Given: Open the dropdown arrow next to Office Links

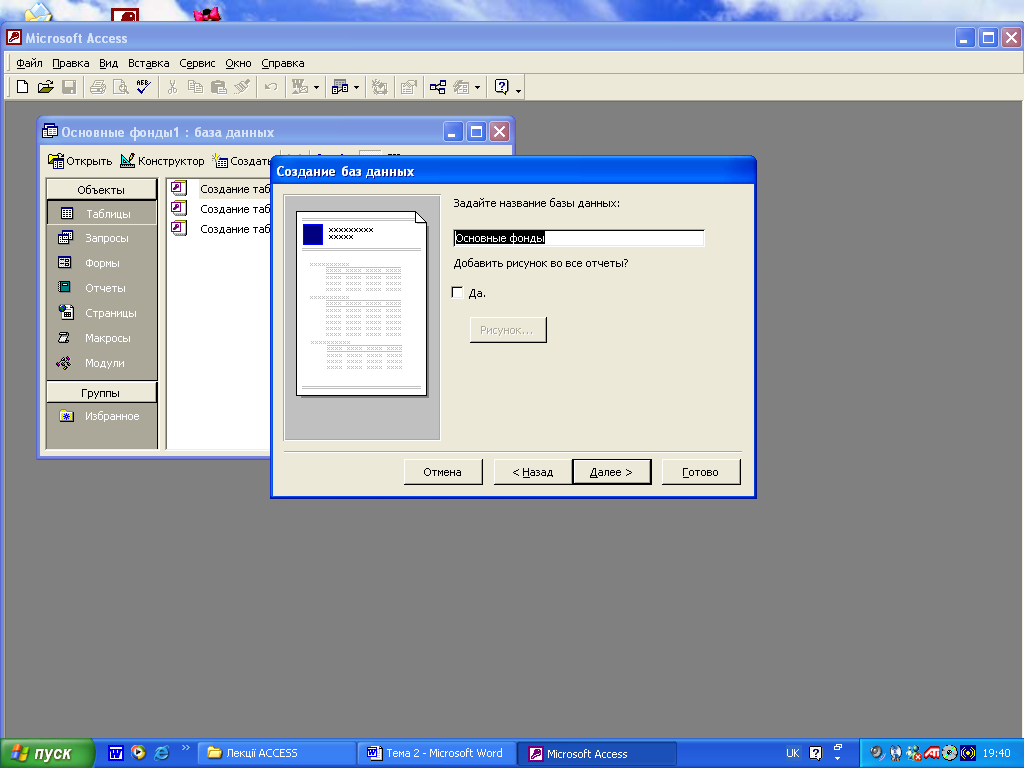Looking at the screenshot, I should tap(317, 88).
